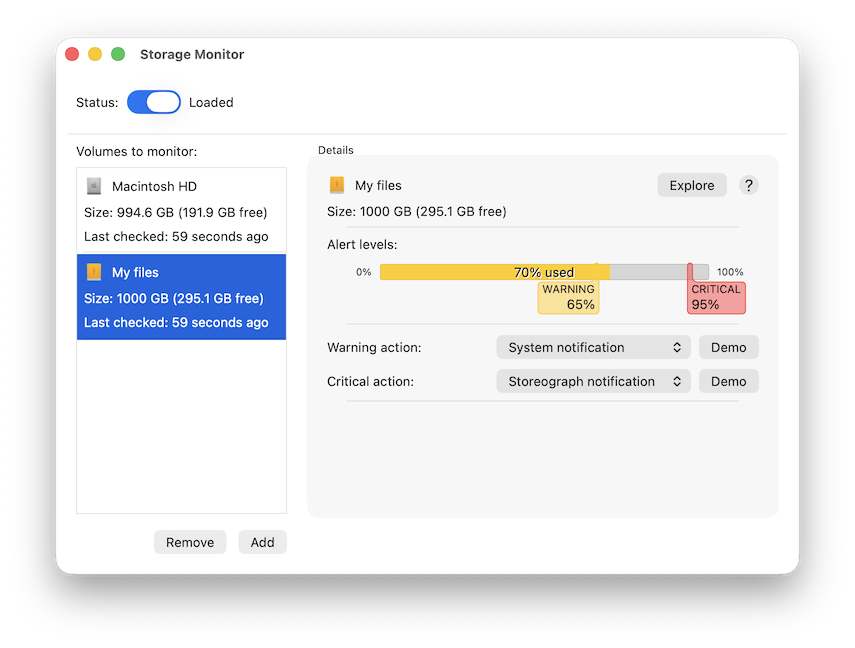Image resolution: width=855 pixels, height=648 pixels.
Task: Open the Warning action dropdown
Action: (593, 347)
